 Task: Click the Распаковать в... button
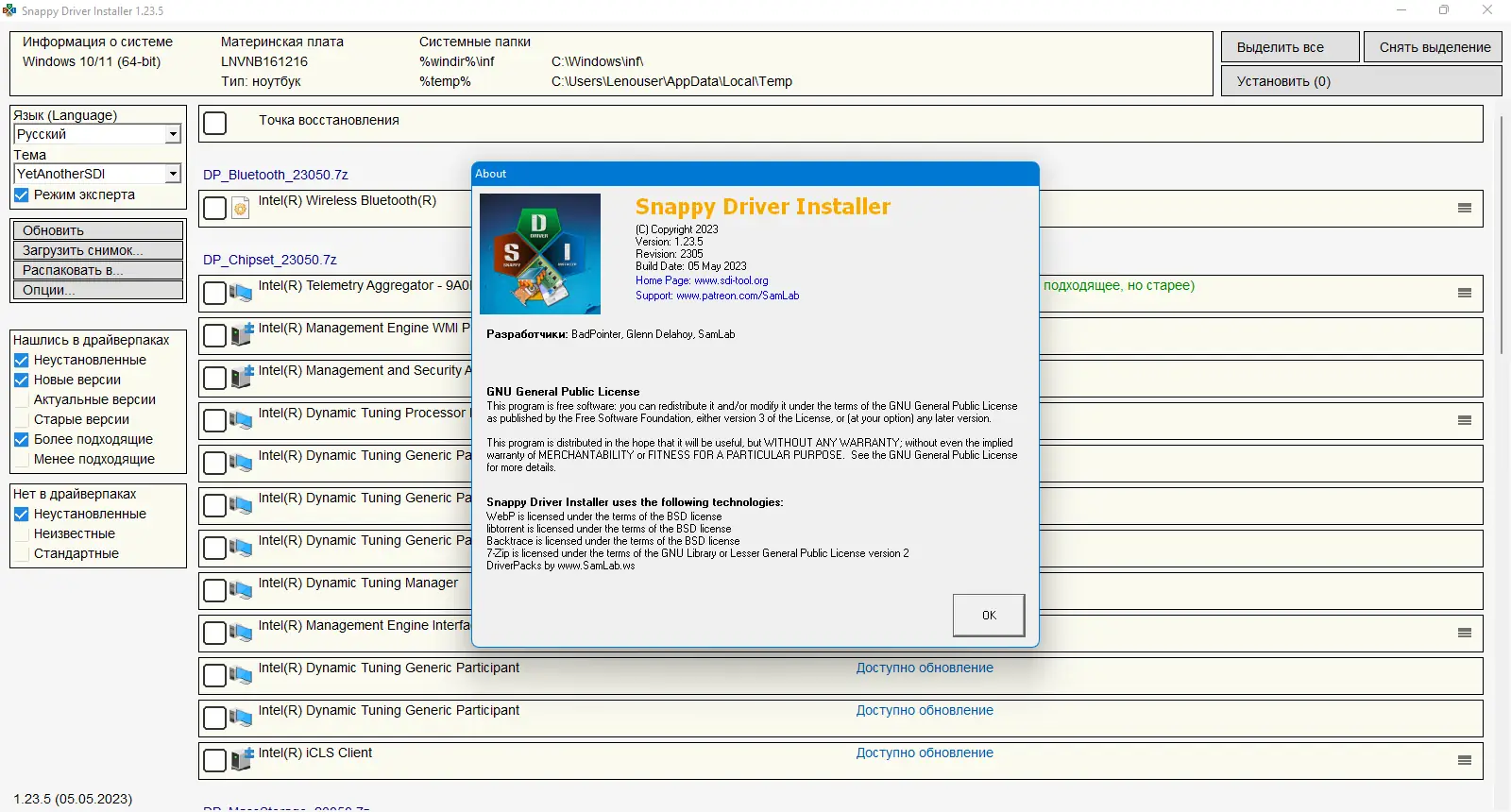(98, 270)
